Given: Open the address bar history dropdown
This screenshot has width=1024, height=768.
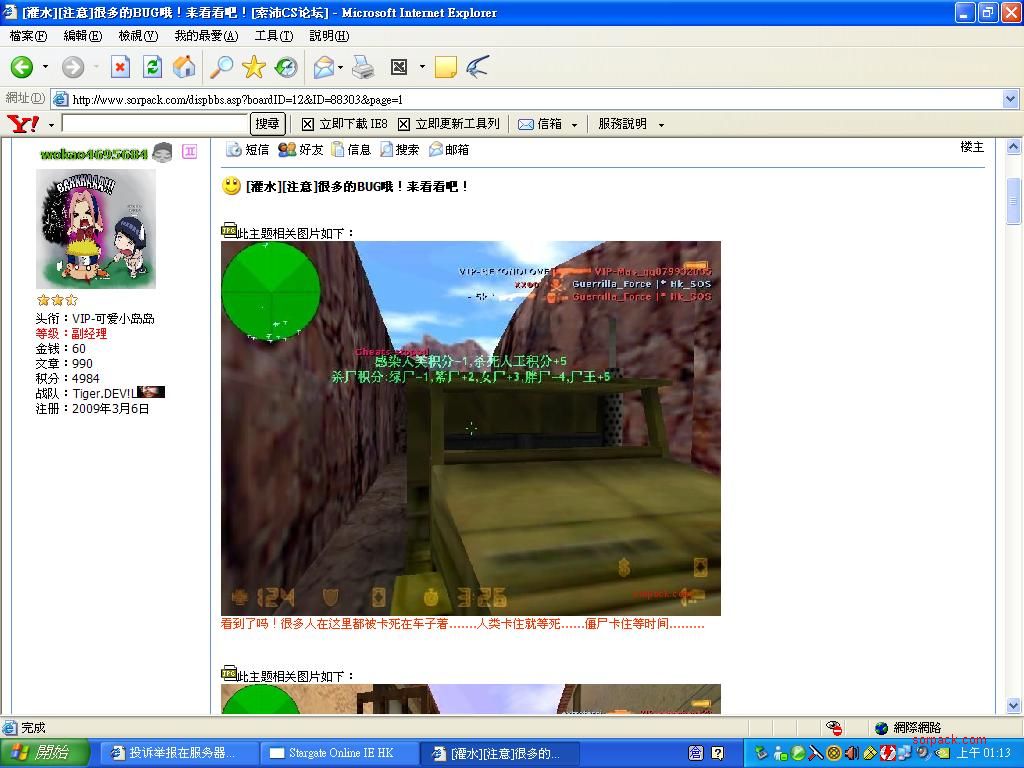Looking at the screenshot, I should (1009, 99).
